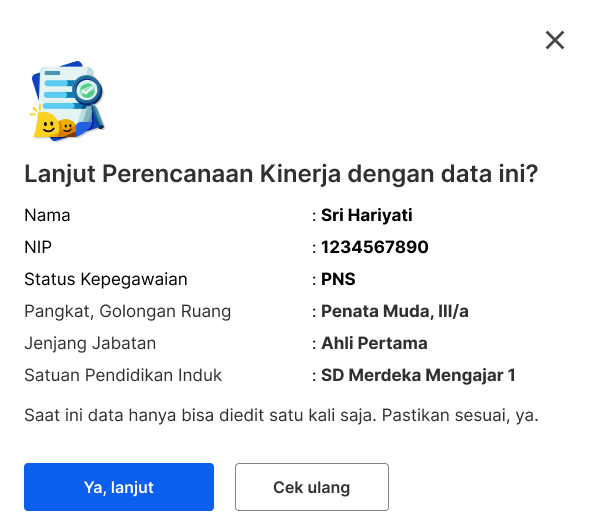Image resolution: width=595 pixels, height=531 pixels.
Task: Click the Satuan Pendidikan Induk label
Action: pyautogui.click(x=123, y=375)
